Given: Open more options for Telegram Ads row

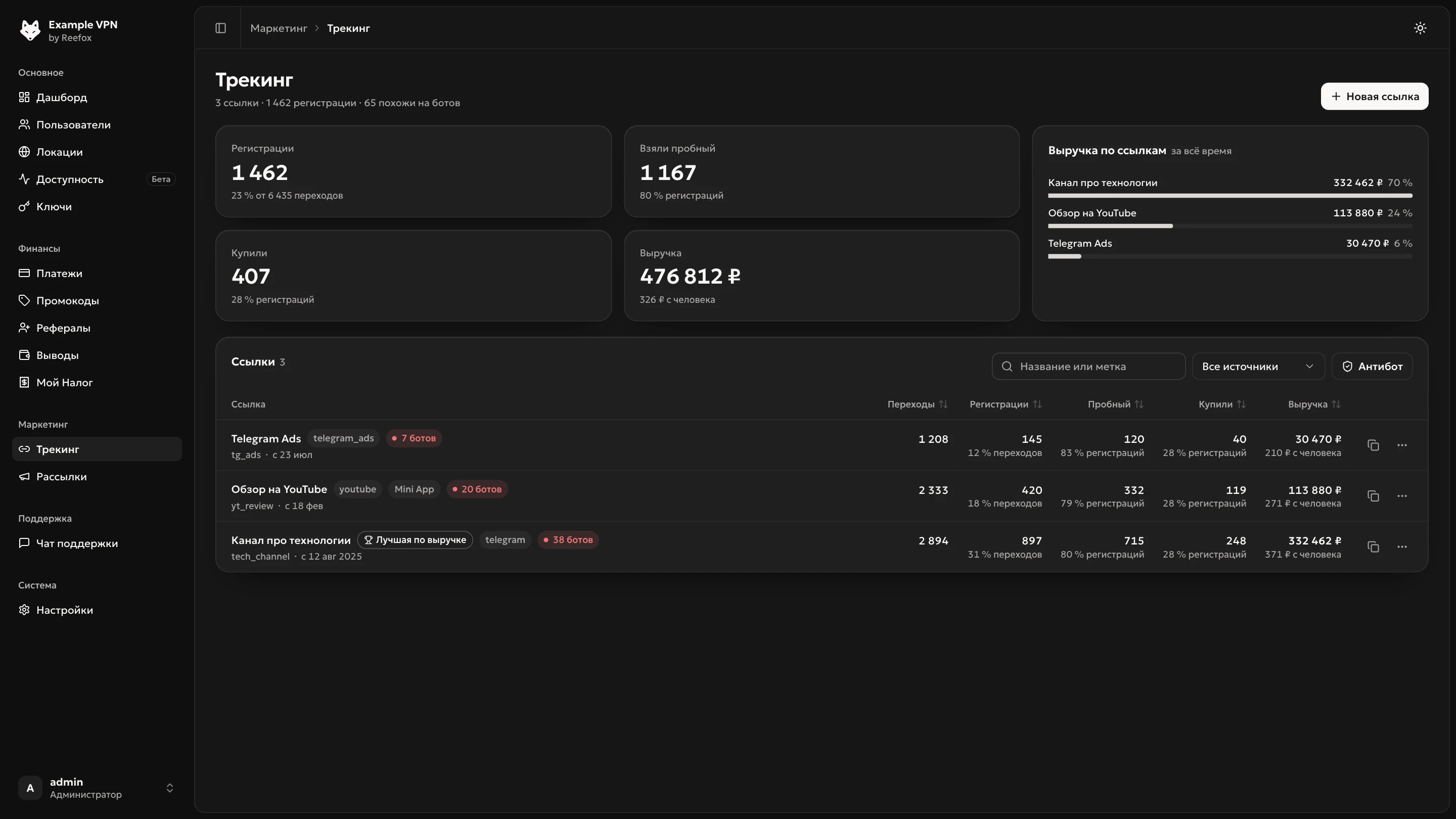Looking at the screenshot, I should (x=1402, y=445).
